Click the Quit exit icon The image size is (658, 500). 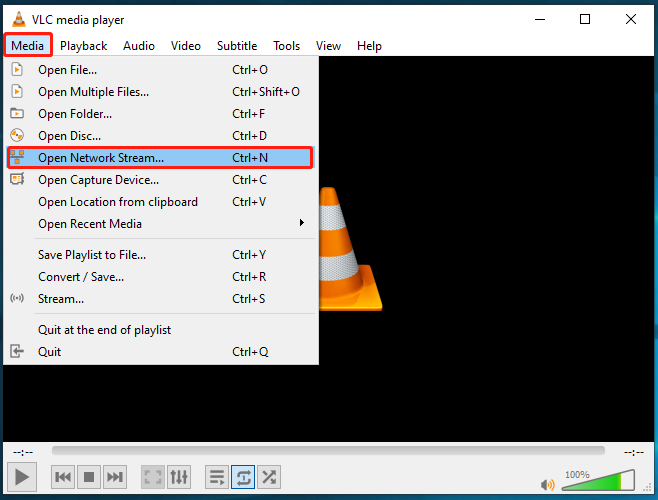pyautogui.click(x=17, y=351)
